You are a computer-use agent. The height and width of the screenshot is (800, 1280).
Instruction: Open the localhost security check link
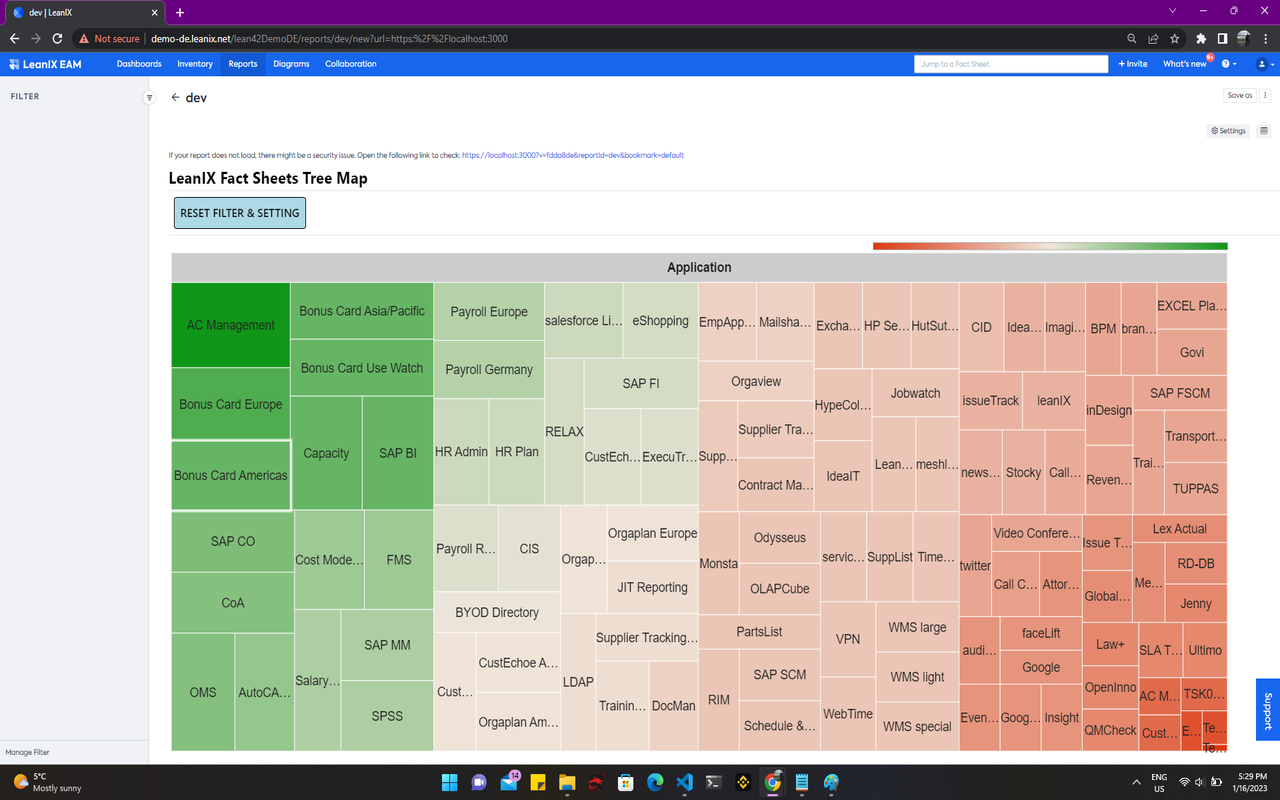573,155
